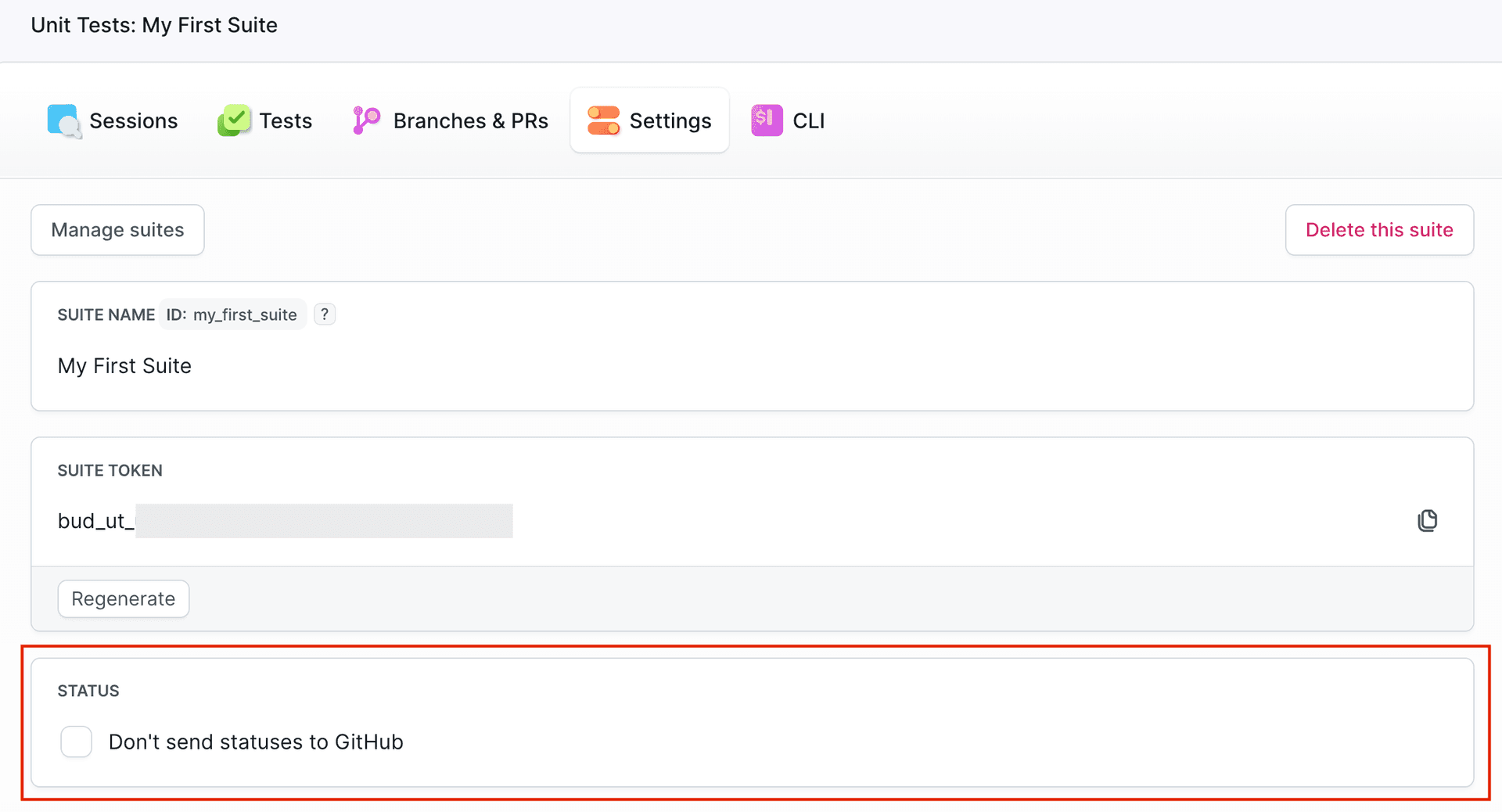Image resolution: width=1502 pixels, height=812 pixels.
Task: Click the Manage suites button
Action: (x=117, y=229)
